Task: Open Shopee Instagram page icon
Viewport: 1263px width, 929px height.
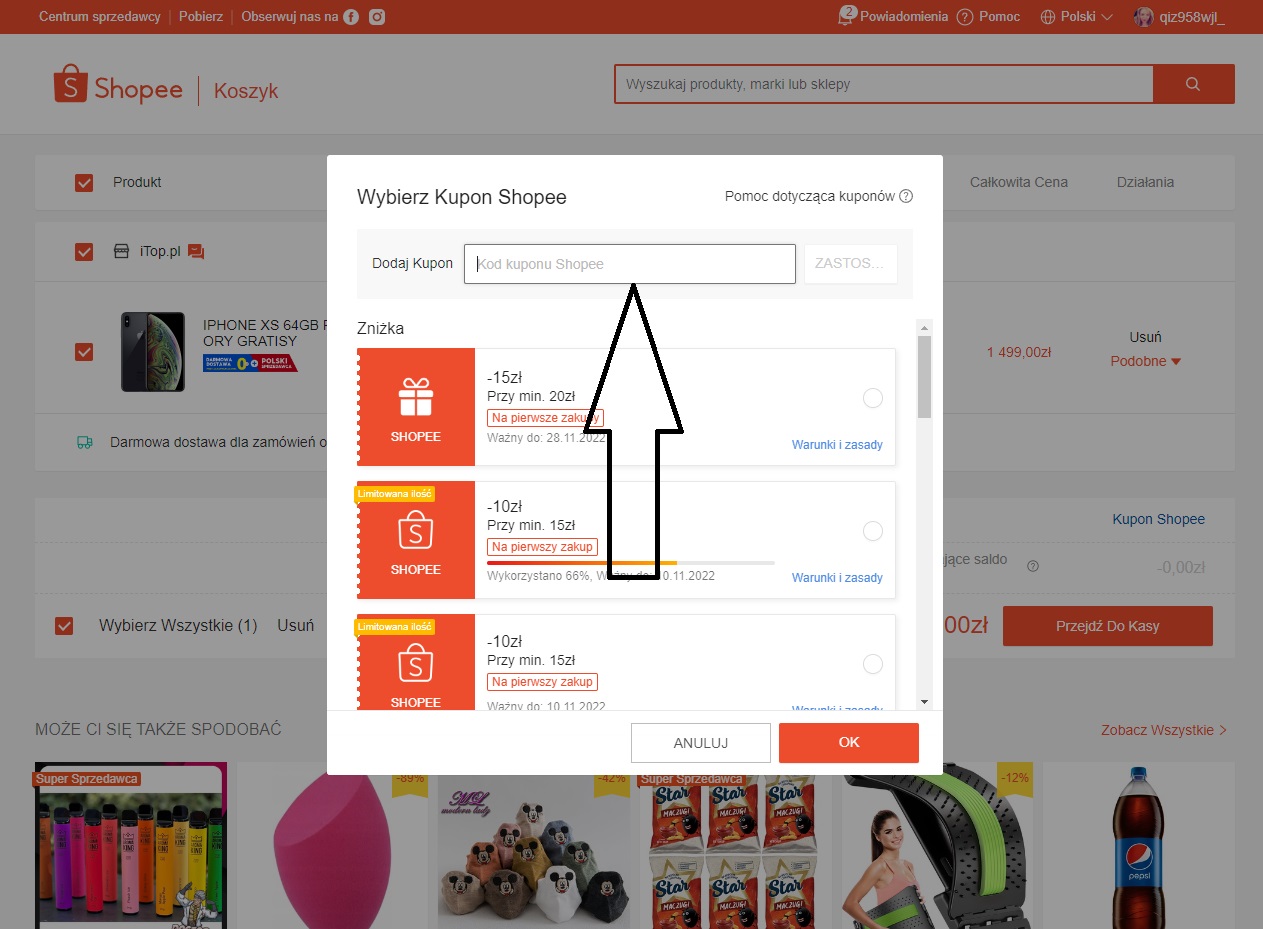Action: coord(377,17)
